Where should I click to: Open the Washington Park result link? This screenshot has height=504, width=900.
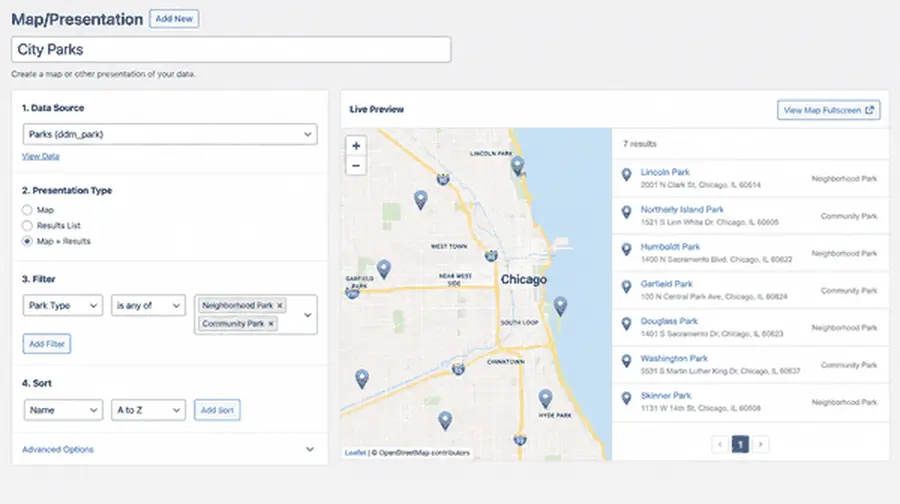pos(674,359)
